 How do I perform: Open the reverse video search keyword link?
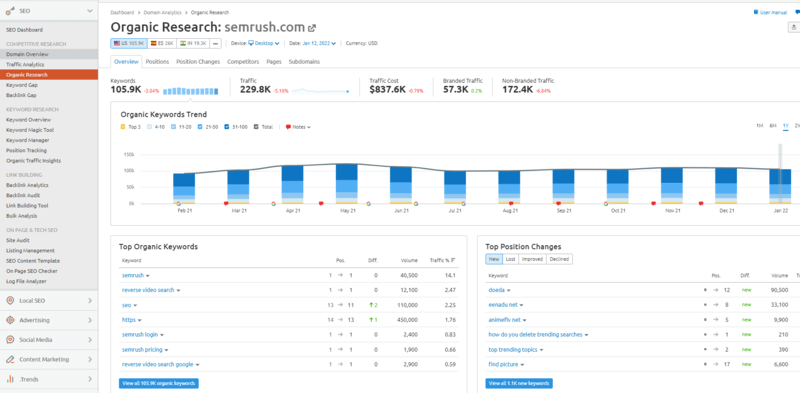pyautogui.click(x=148, y=290)
